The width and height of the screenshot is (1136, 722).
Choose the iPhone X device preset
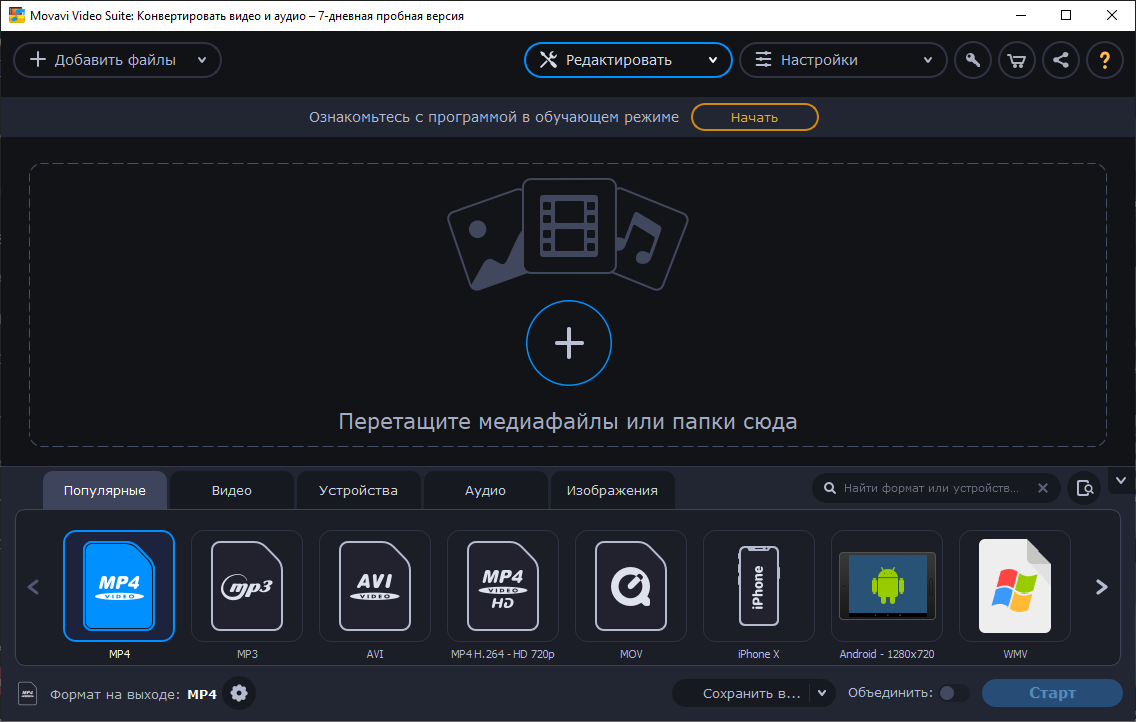(759, 586)
